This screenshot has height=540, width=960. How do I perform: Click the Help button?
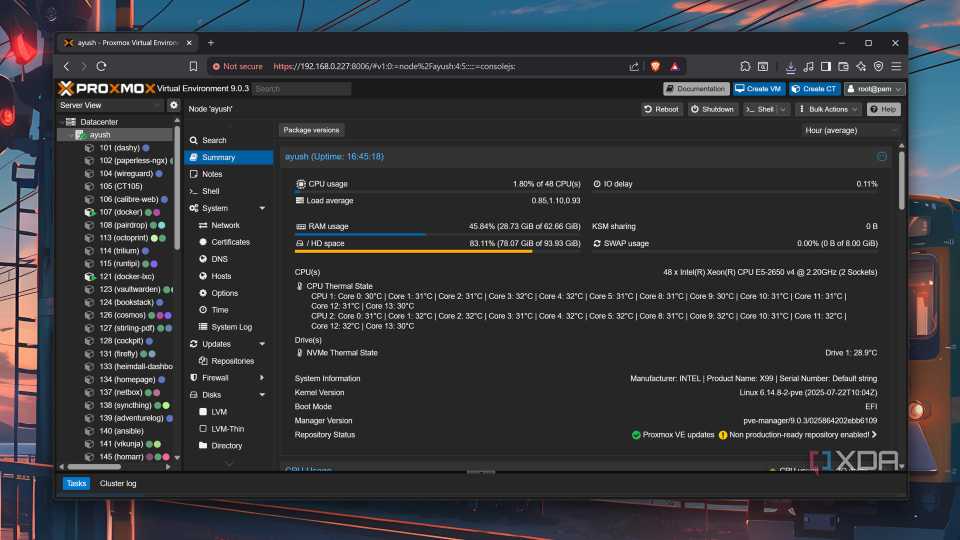[883, 109]
